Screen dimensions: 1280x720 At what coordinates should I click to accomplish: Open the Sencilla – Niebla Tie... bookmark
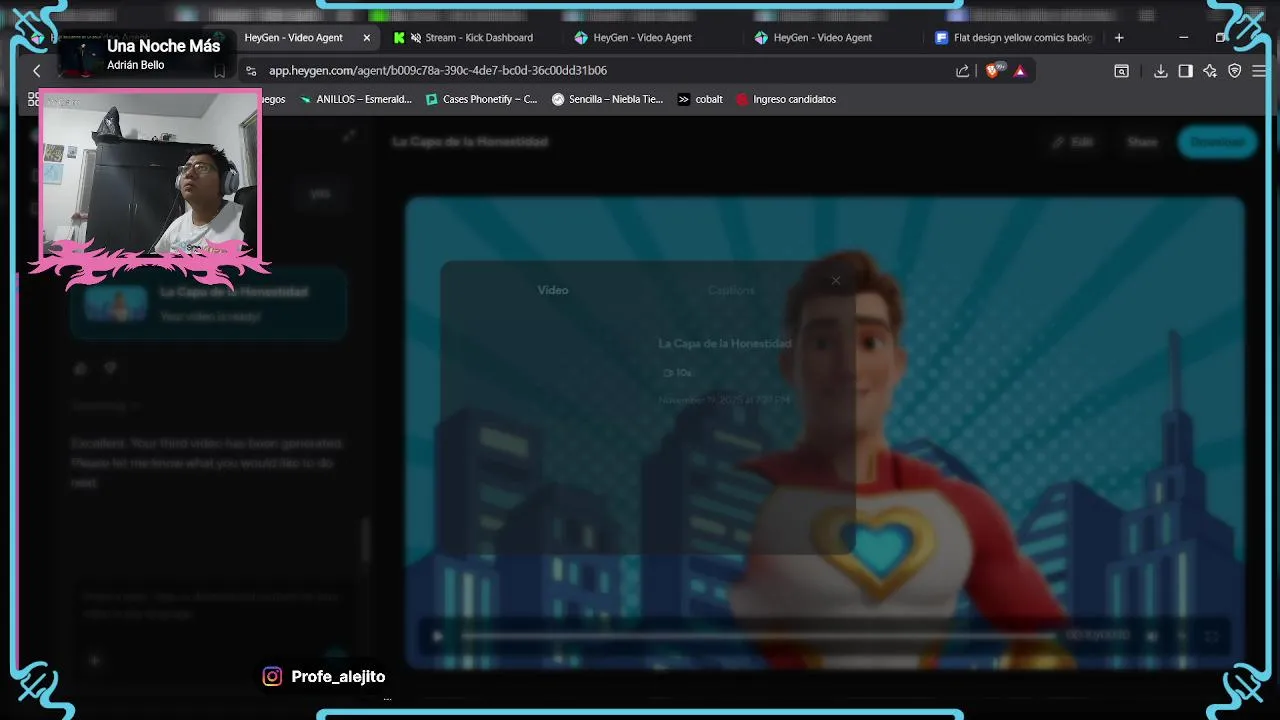pos(608,99)
